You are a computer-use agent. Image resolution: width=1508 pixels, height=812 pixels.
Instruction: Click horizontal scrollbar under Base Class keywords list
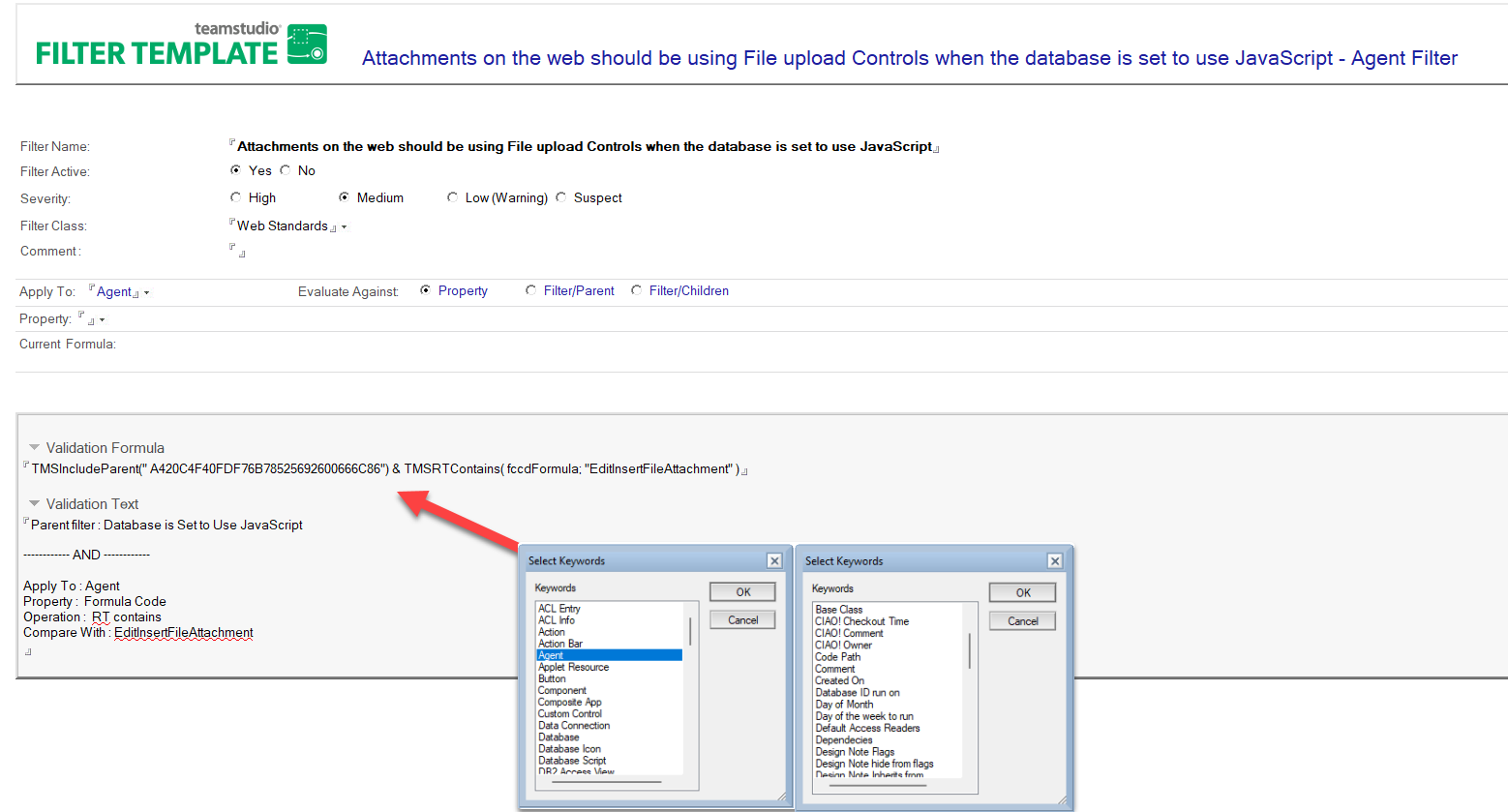877,785
